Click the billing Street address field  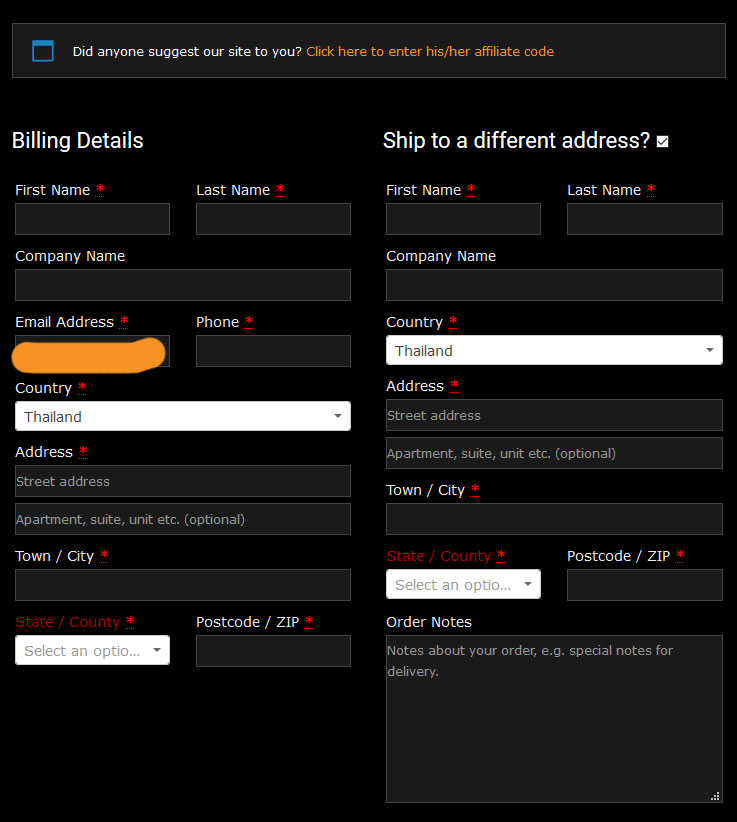pos(182,481)
